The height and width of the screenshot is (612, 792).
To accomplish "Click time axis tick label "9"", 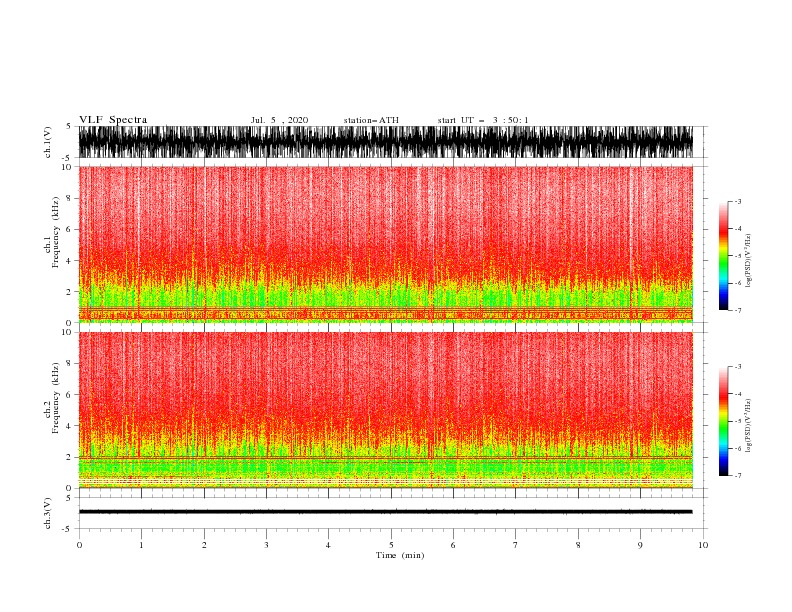I will (640, 545).
